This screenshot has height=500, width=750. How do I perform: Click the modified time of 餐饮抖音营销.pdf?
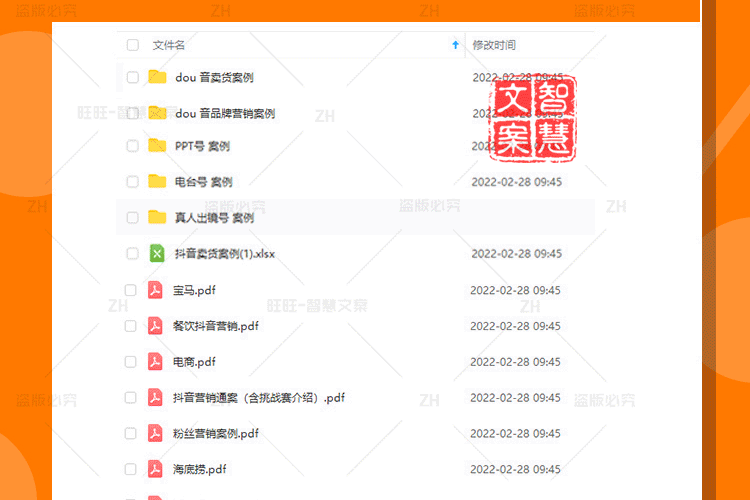click(515, 326)
